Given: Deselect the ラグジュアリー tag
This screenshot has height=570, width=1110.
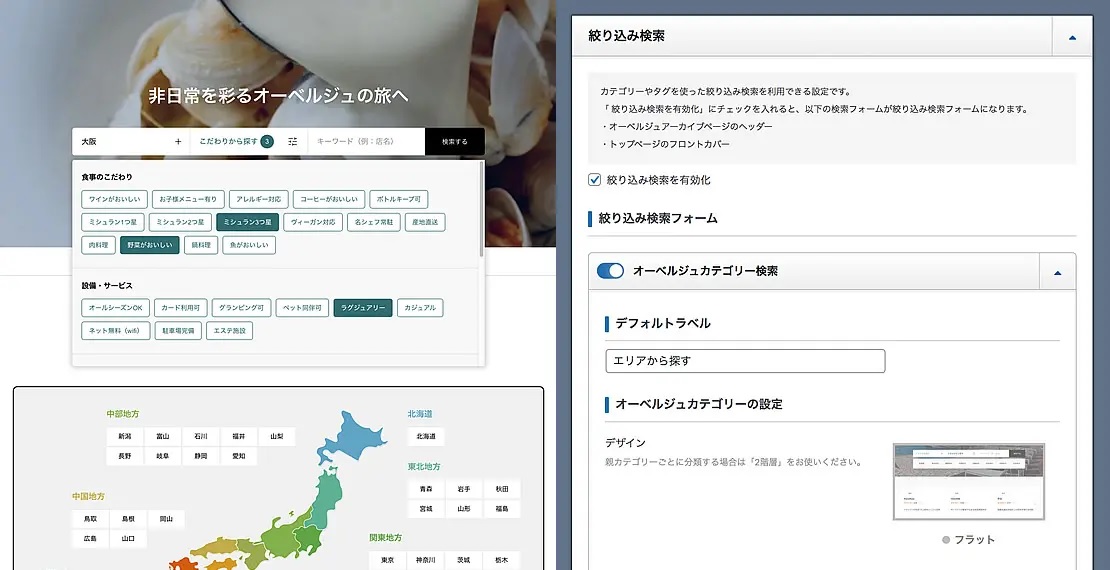Looking at the screenshot, I should click(363, 308).
